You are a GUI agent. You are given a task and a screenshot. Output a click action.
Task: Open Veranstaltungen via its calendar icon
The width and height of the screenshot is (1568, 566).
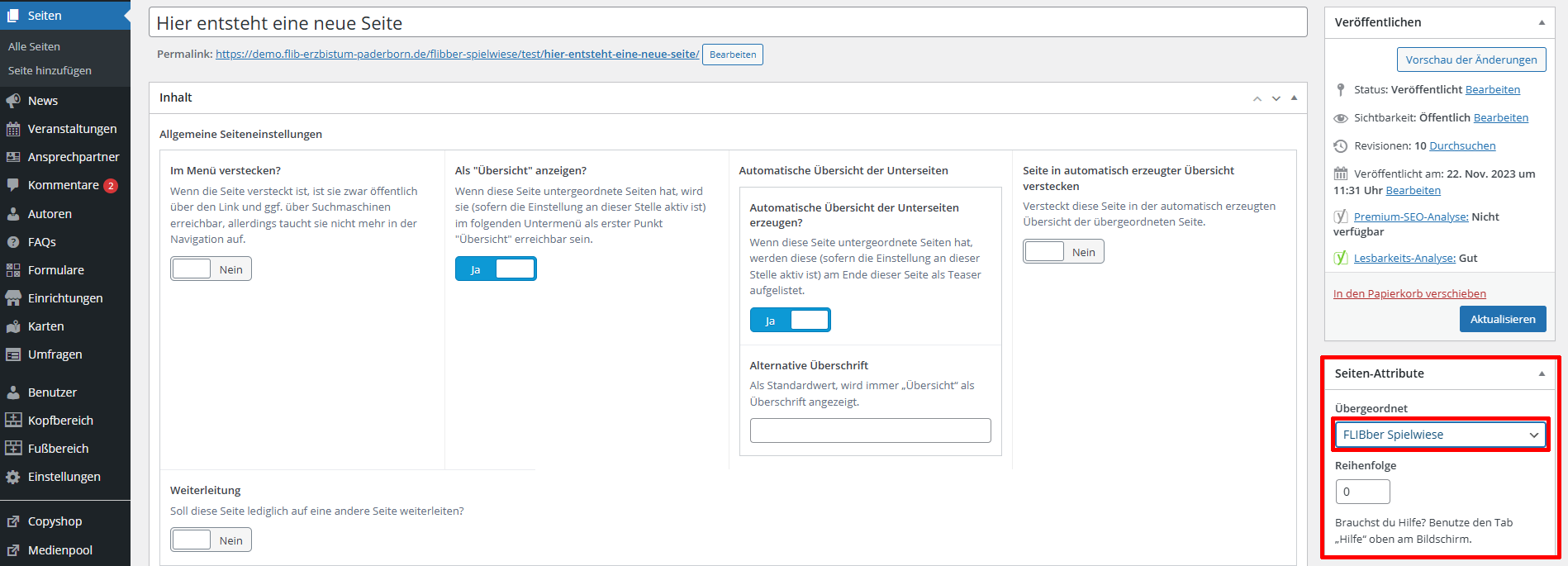pos(13,129)
